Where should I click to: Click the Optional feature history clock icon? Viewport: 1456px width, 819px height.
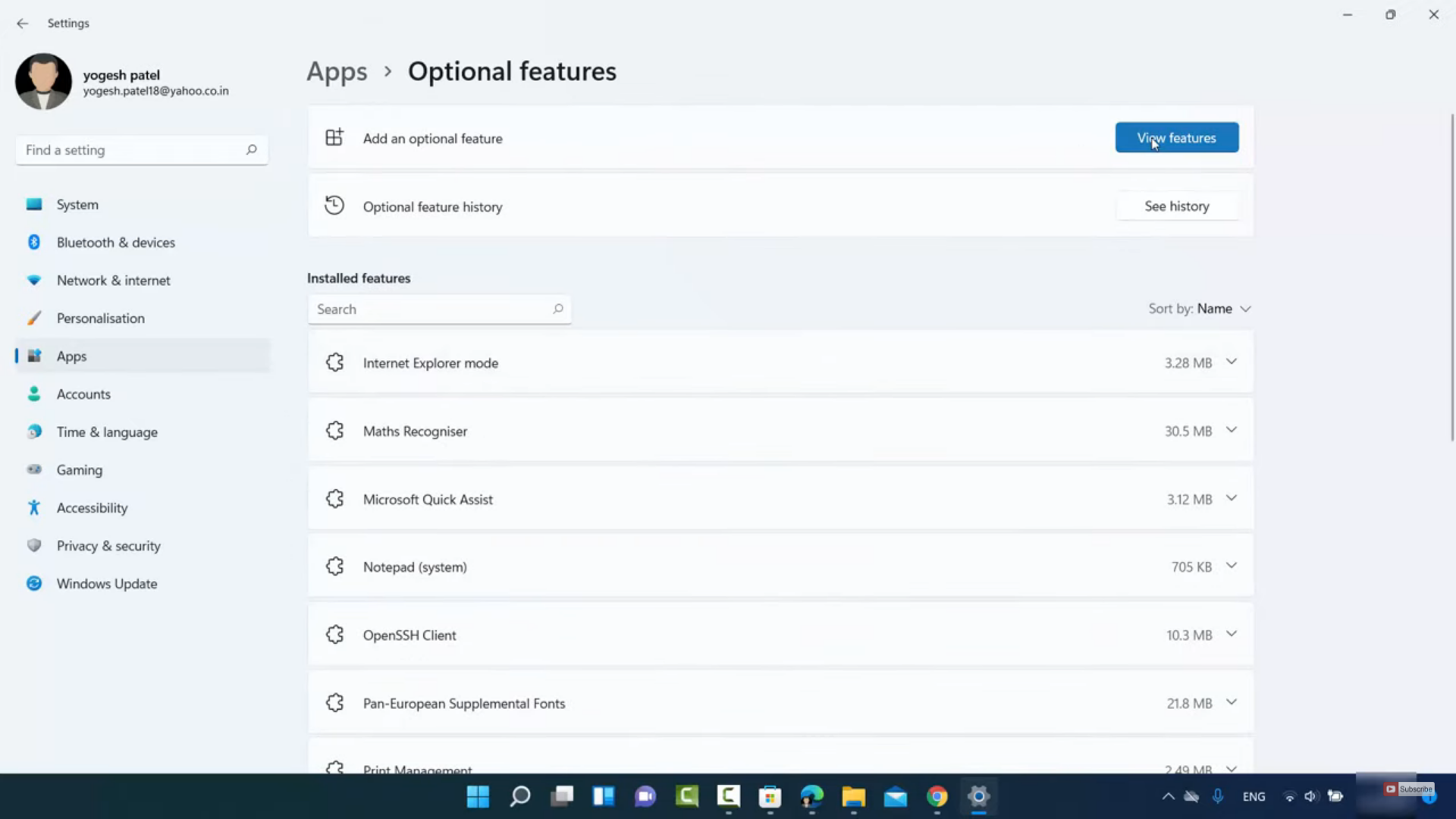[334, 206]
